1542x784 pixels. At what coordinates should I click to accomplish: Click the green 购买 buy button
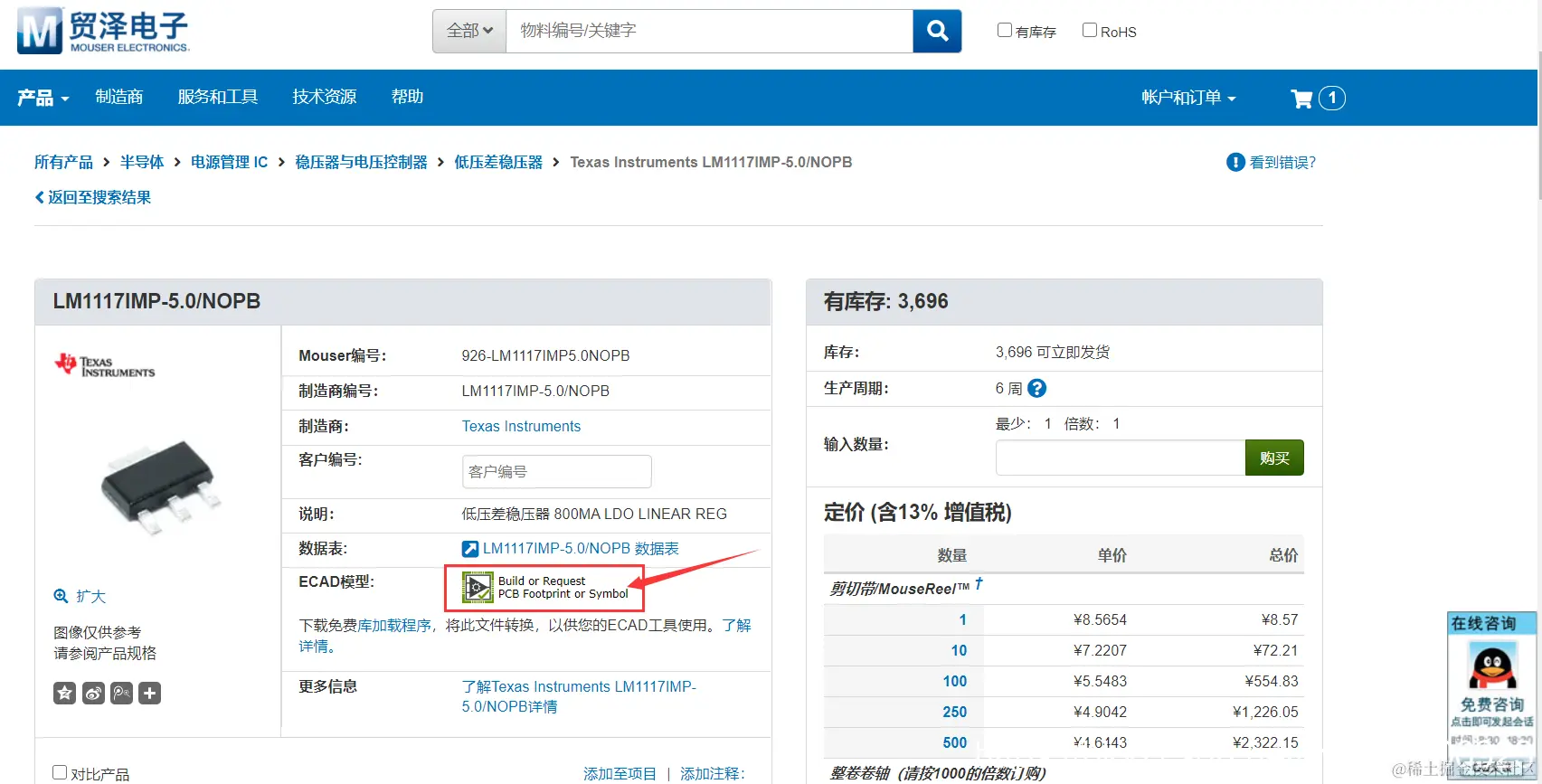coord(1274,458)
